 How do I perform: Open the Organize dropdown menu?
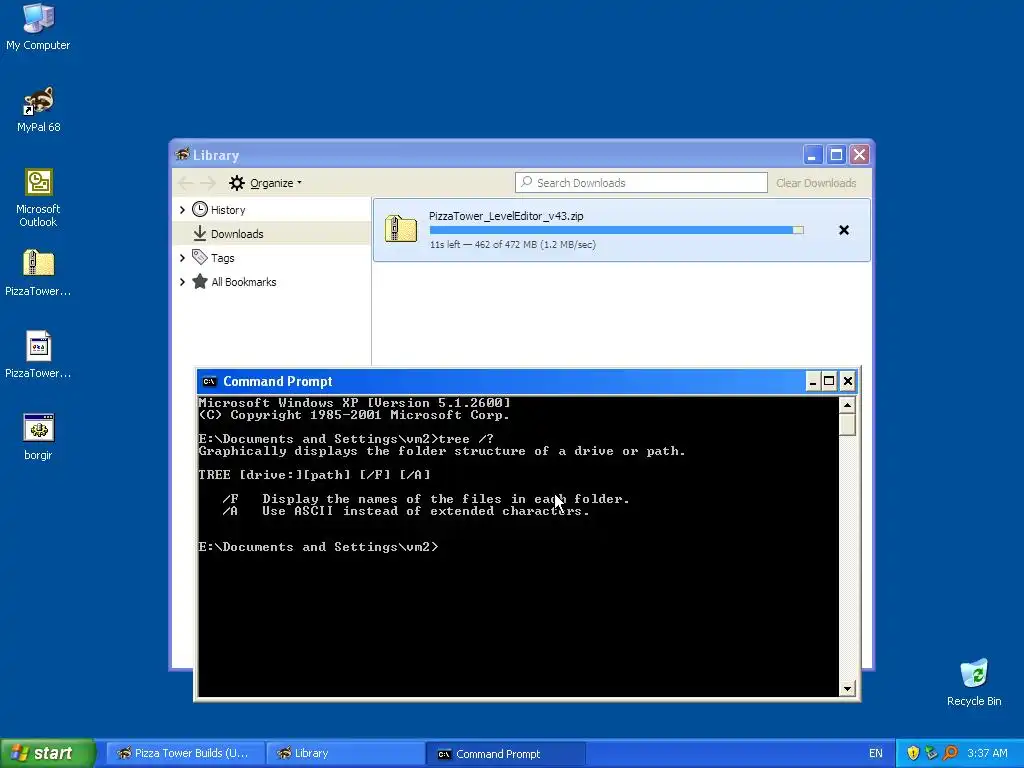[266, 183]
